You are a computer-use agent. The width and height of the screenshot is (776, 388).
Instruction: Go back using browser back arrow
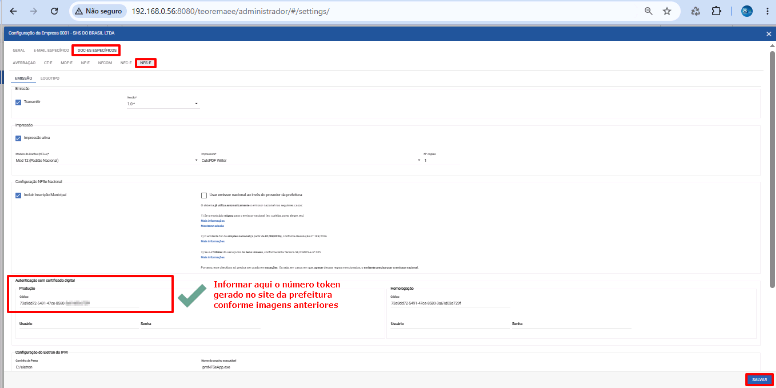(x=13, y=11)
